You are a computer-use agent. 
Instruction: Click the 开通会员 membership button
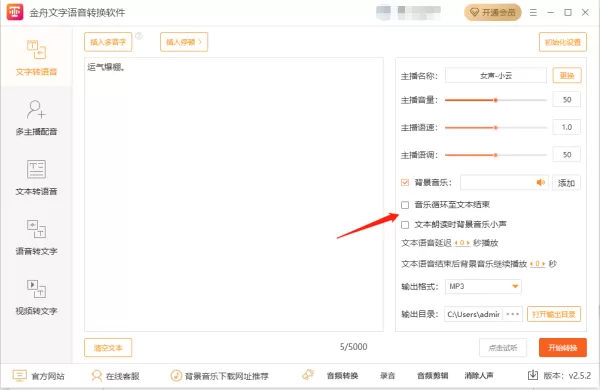(x=493, y=13)
